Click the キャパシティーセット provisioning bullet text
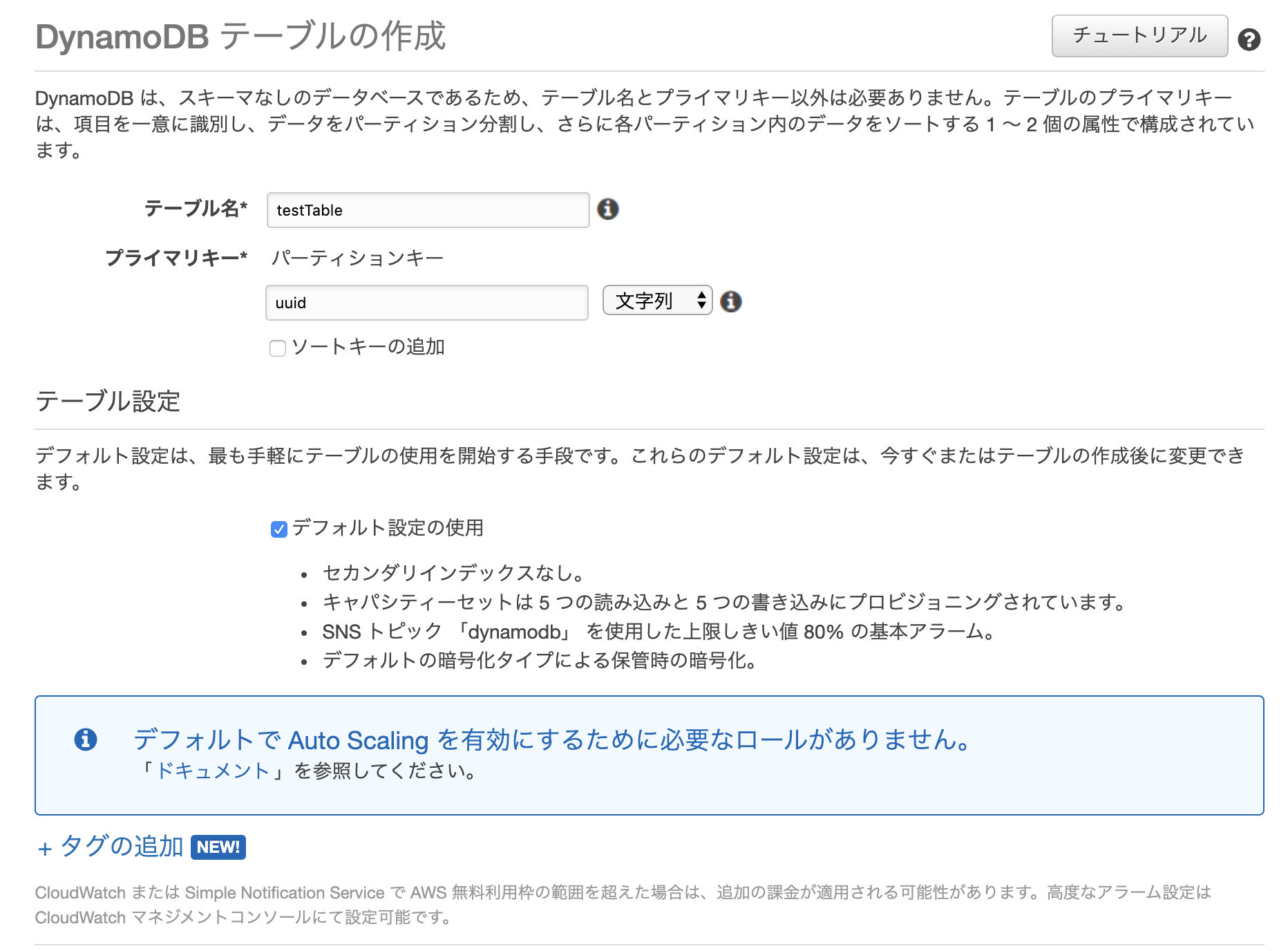Viewport: 1288px width, 951px height. coord(726,602)
